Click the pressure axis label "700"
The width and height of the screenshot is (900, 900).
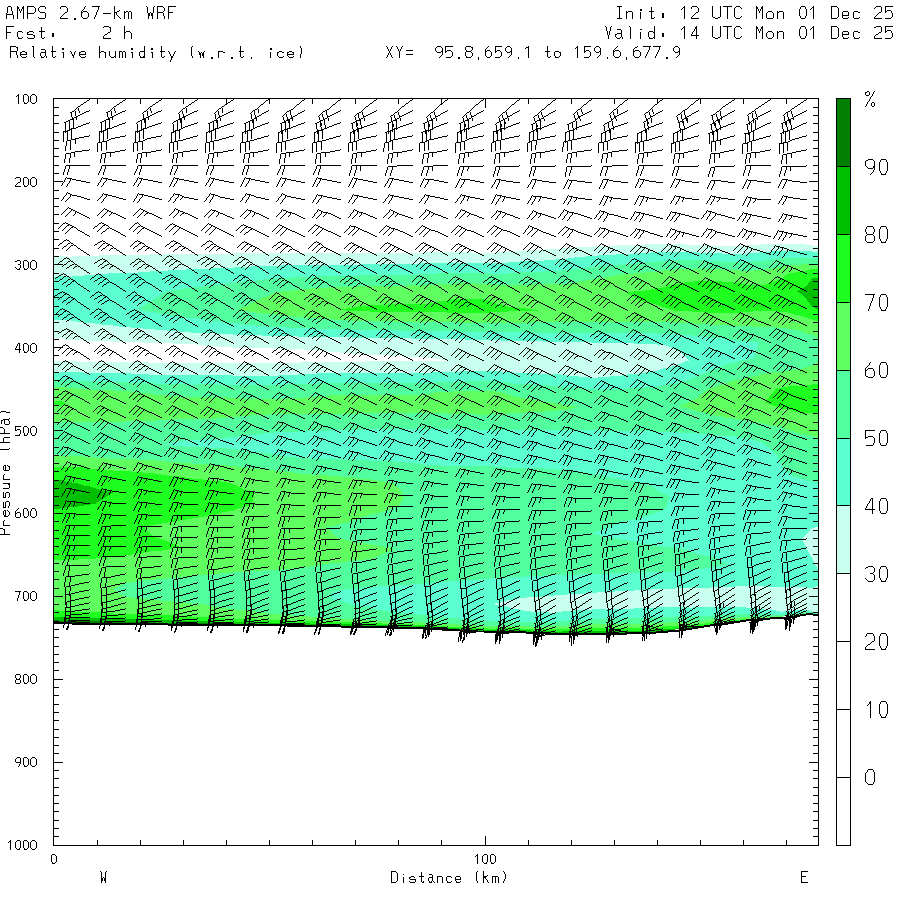26,596
